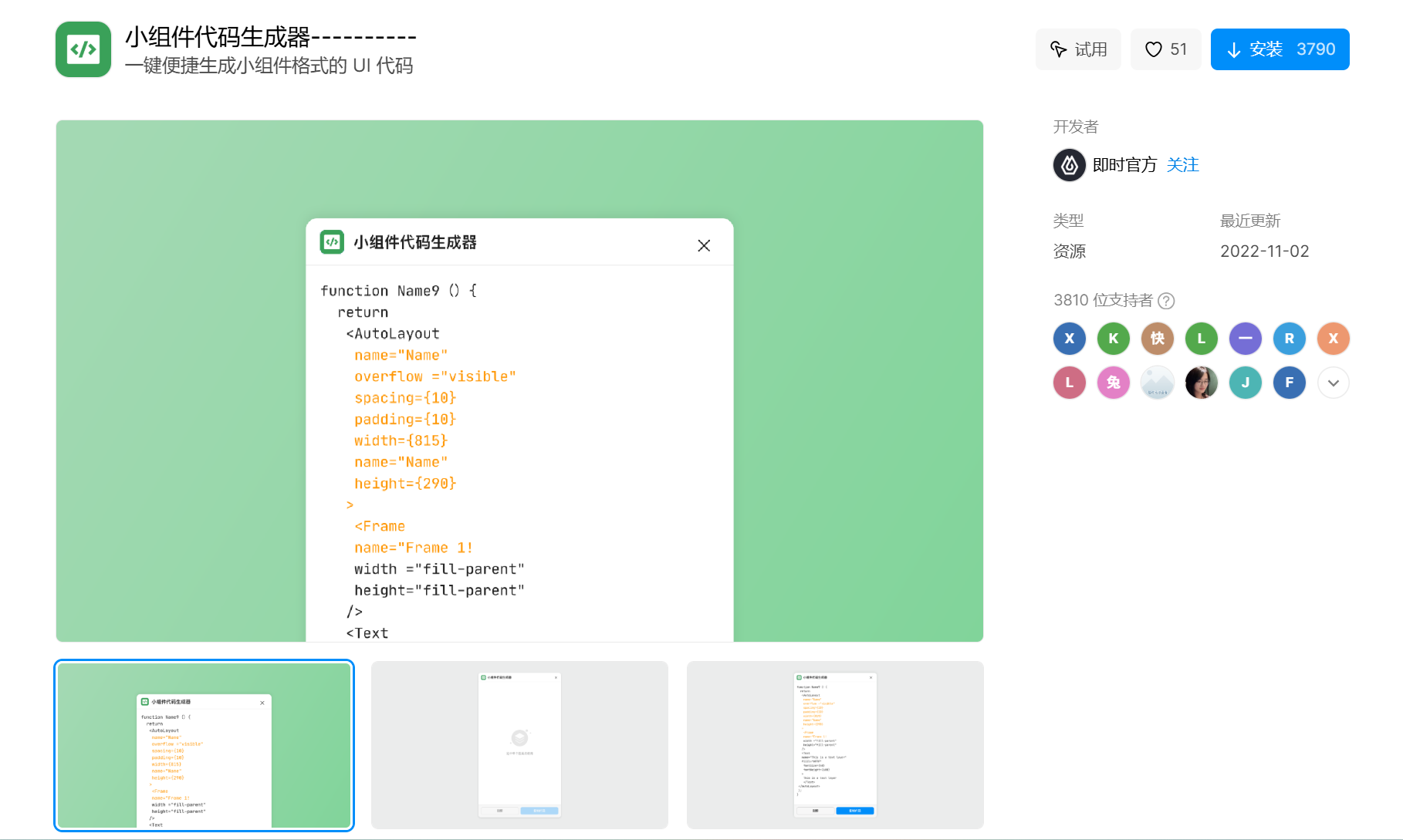Expand the full supporters list chevron
1403x840 pixels.
1333,383
